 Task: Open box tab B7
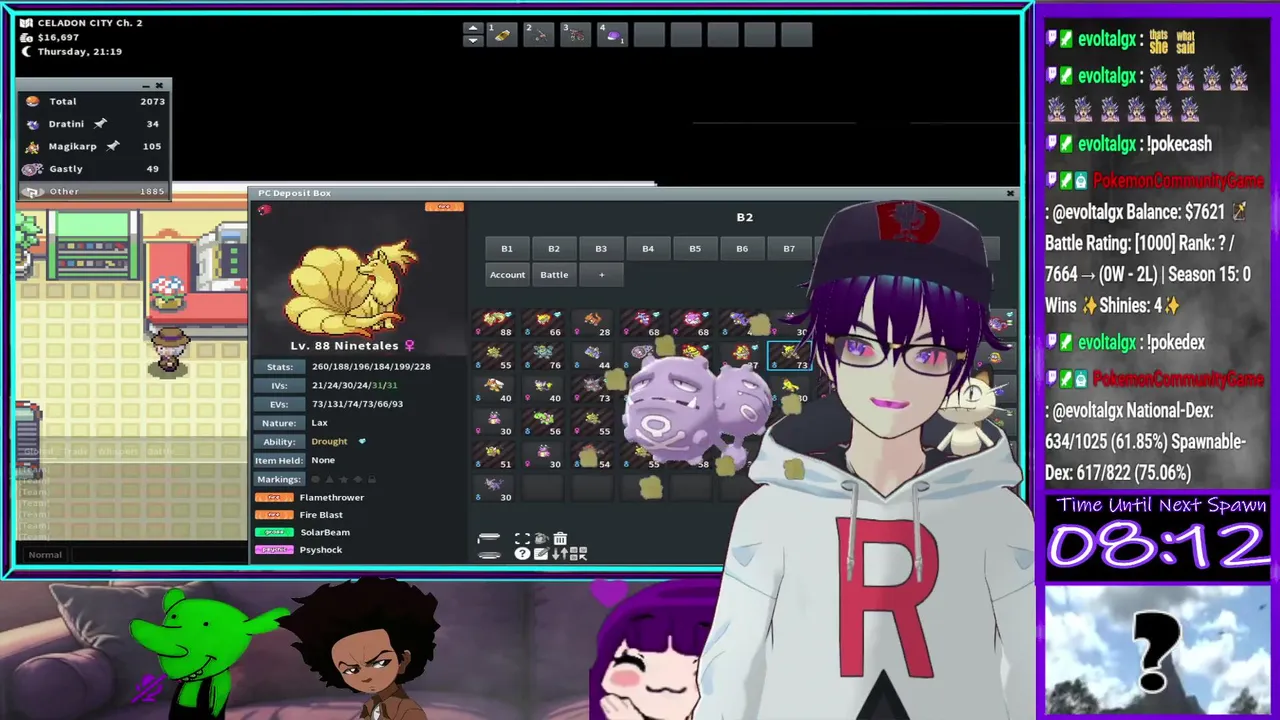(789, 248)
